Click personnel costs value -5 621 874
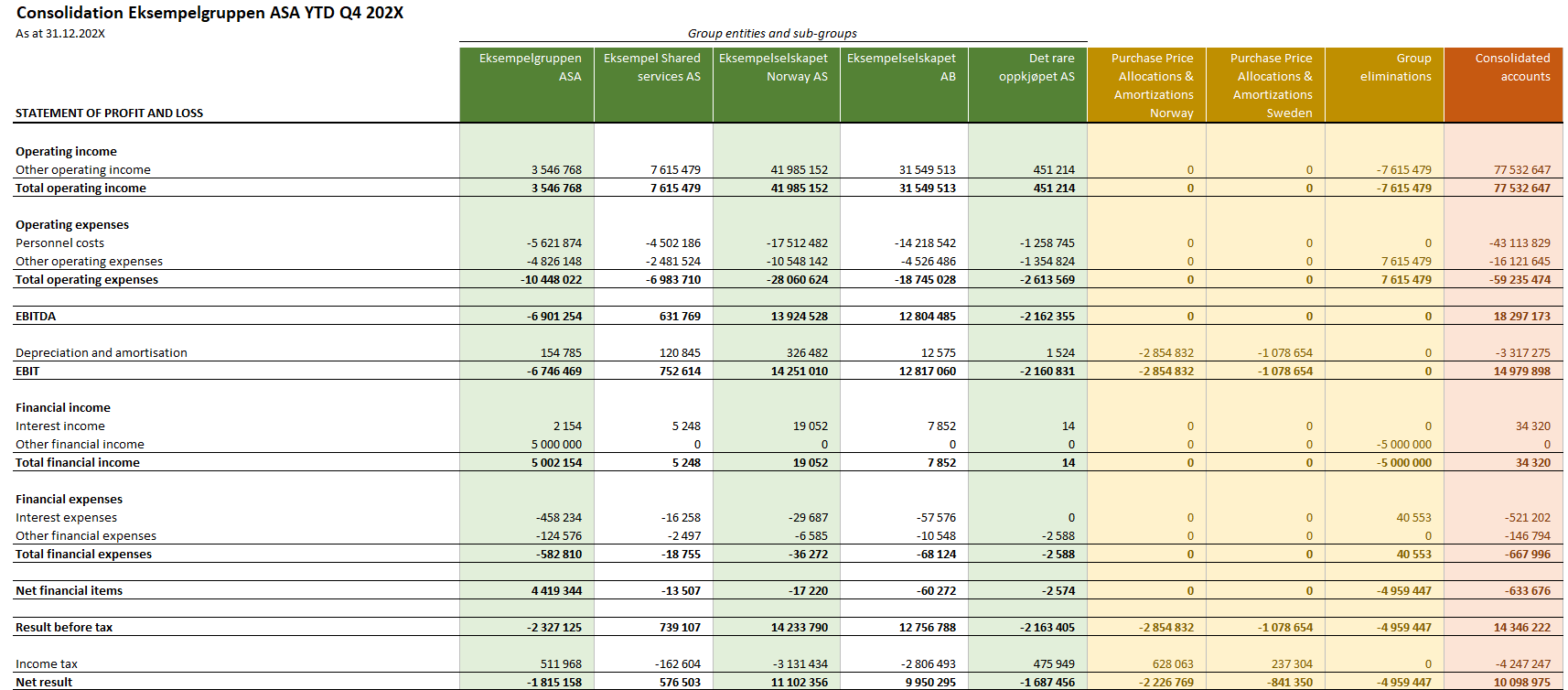Viewport: 1568px width, 690px height. [554, 243]
